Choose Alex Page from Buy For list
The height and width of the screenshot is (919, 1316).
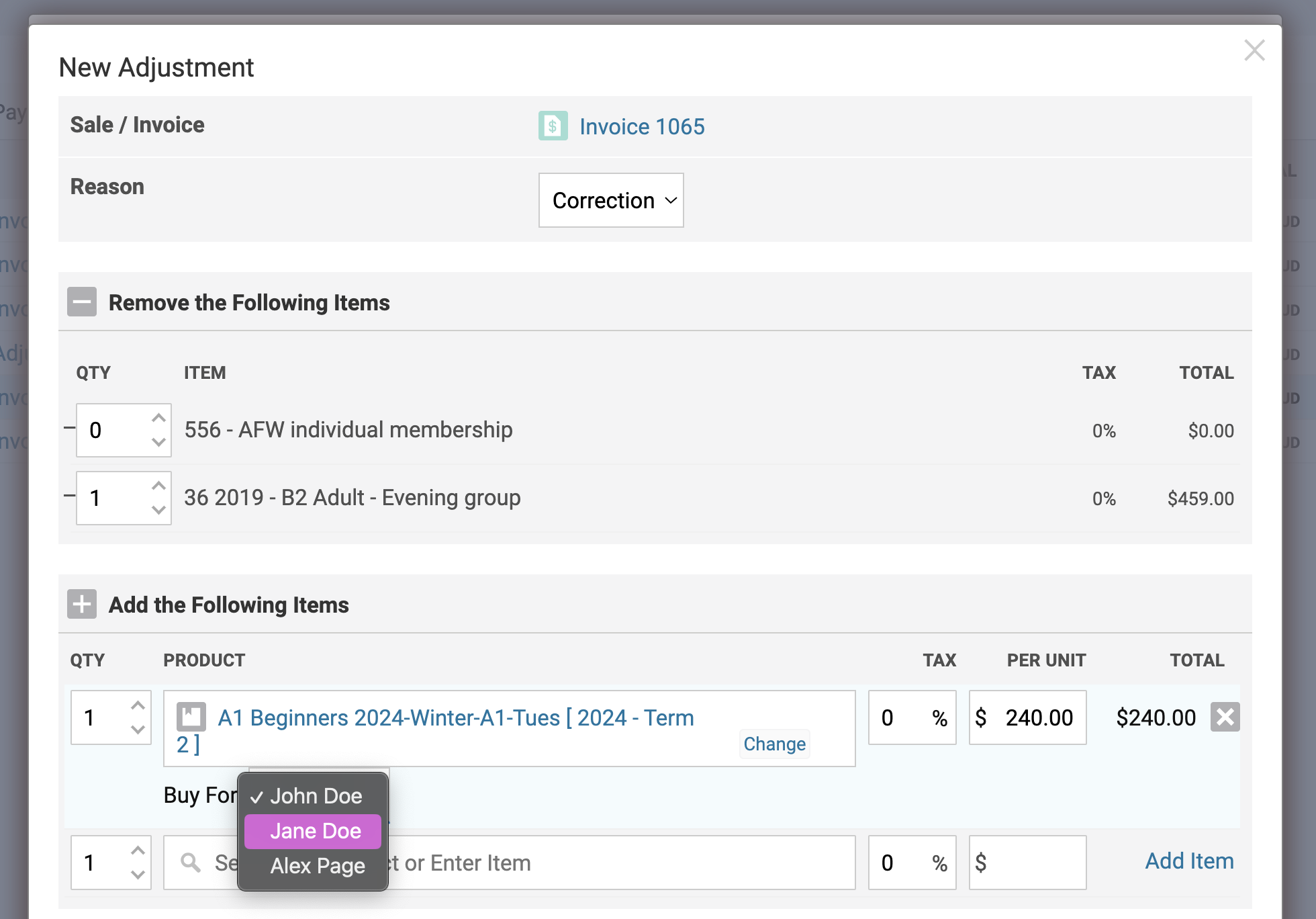pyautogui.click(x=317, y=866)
